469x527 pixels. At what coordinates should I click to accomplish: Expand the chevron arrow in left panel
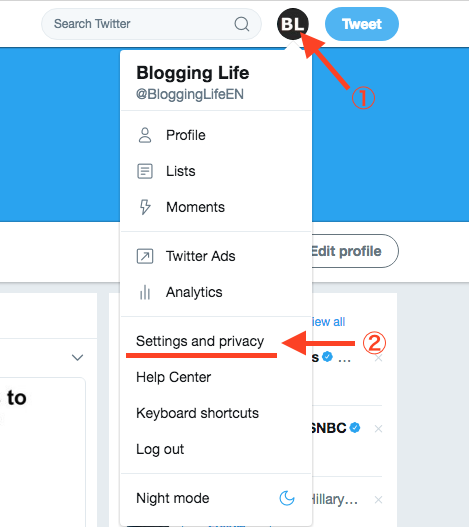(x=78, y=357)
